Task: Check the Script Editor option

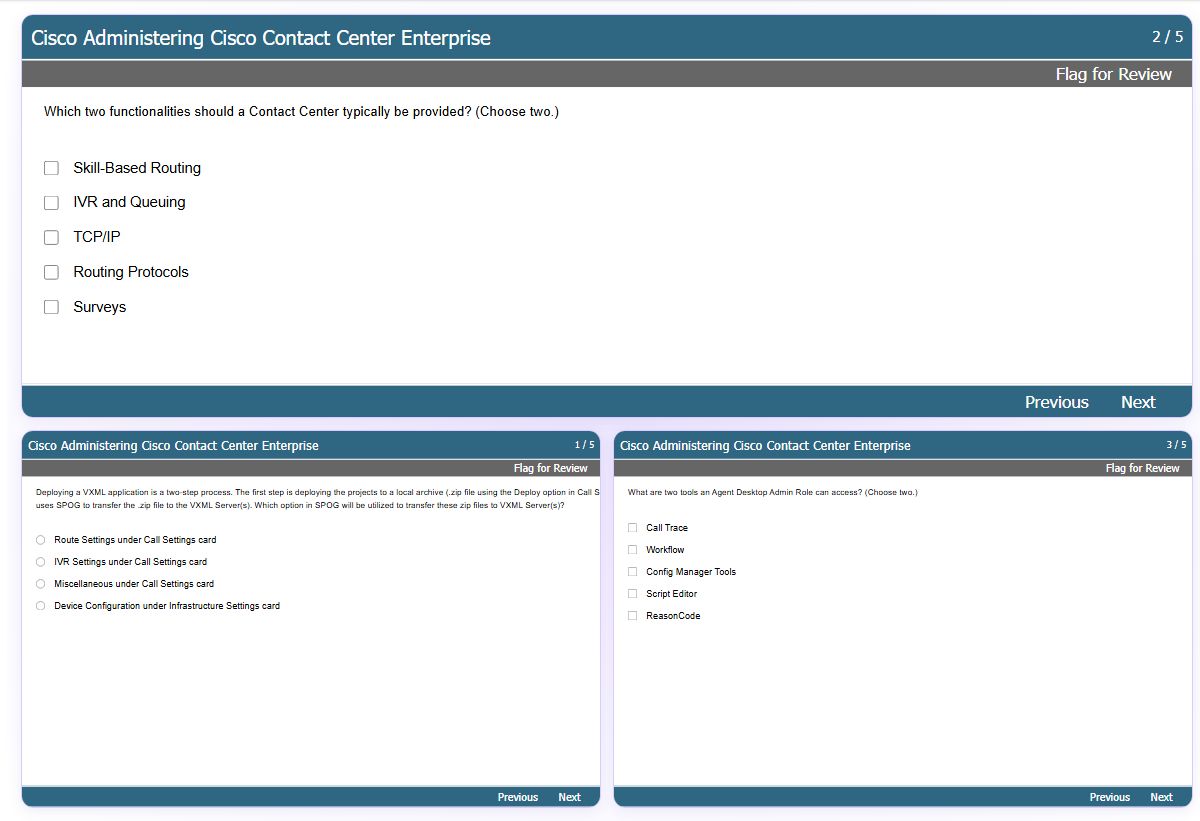Action: [x=632, y=594]
